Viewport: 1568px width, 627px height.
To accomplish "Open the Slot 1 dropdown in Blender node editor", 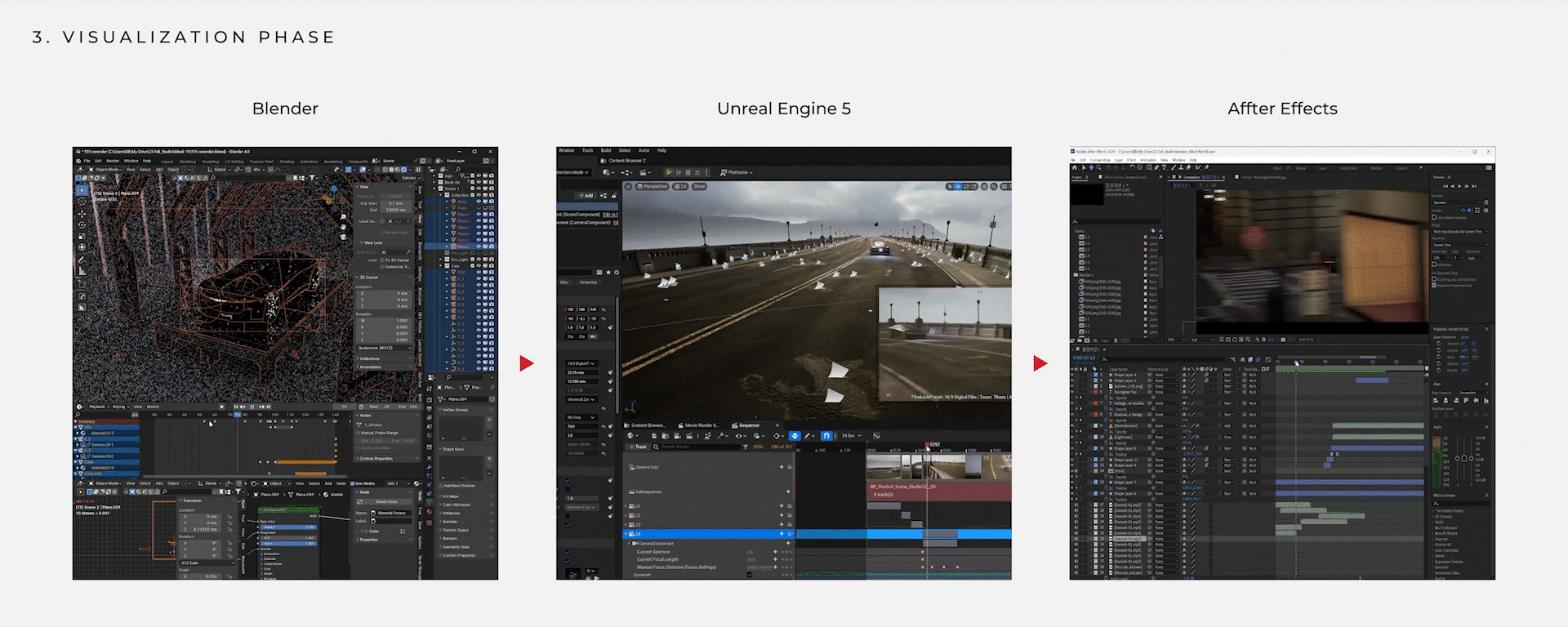I will [x=398, y=483].
